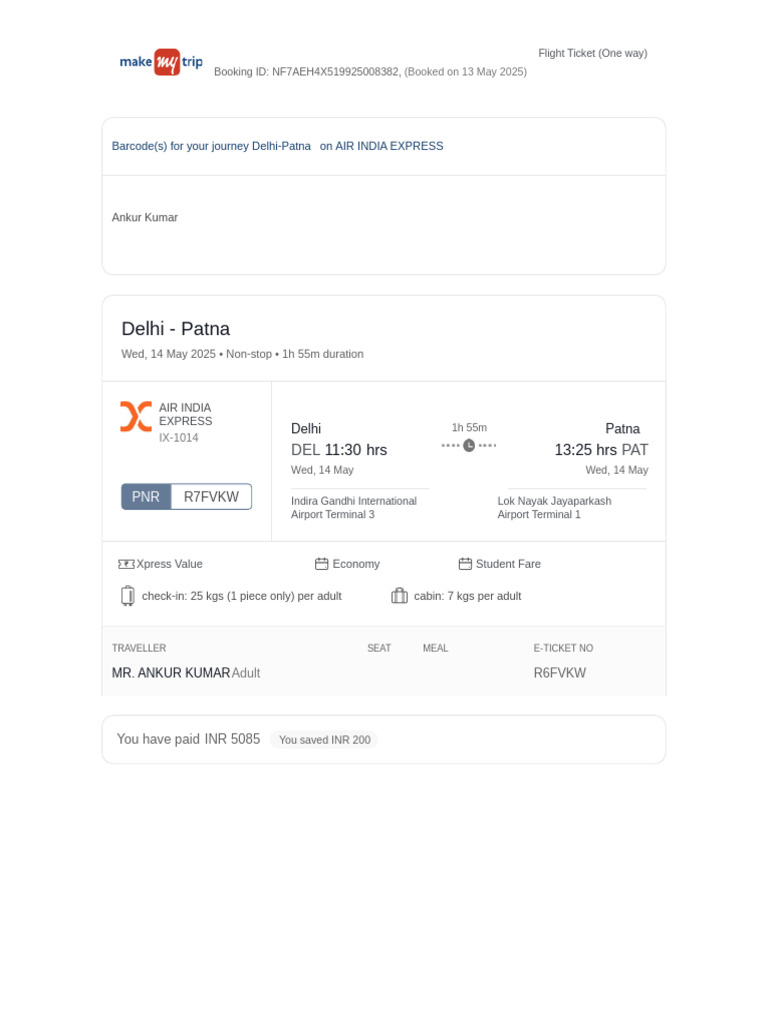Click the E-ticket number R6FVKW
768x1024 pixels.
point(560,673)
